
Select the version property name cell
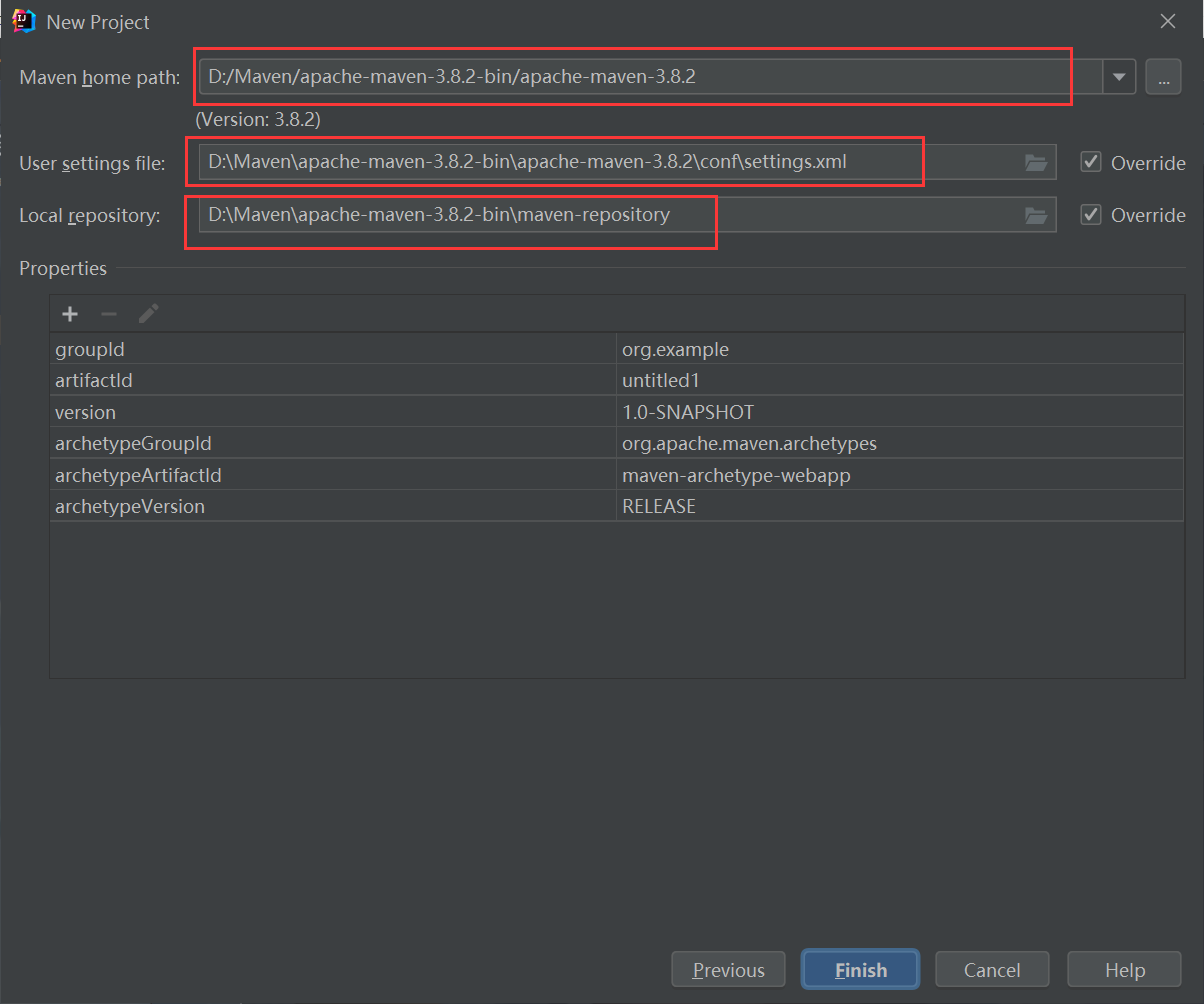[334, 411]
